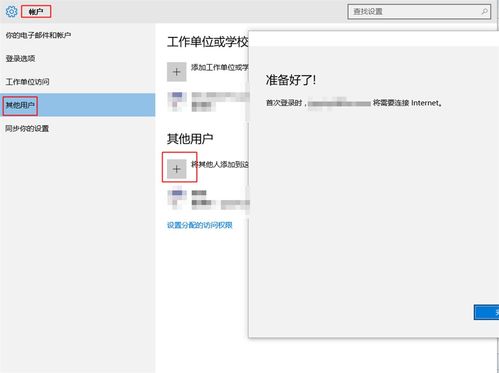The width and height of the screenshot is (499, 373).
Task: Click the 添加工作单位或学校 label text
Action: [x=220, y=68]
